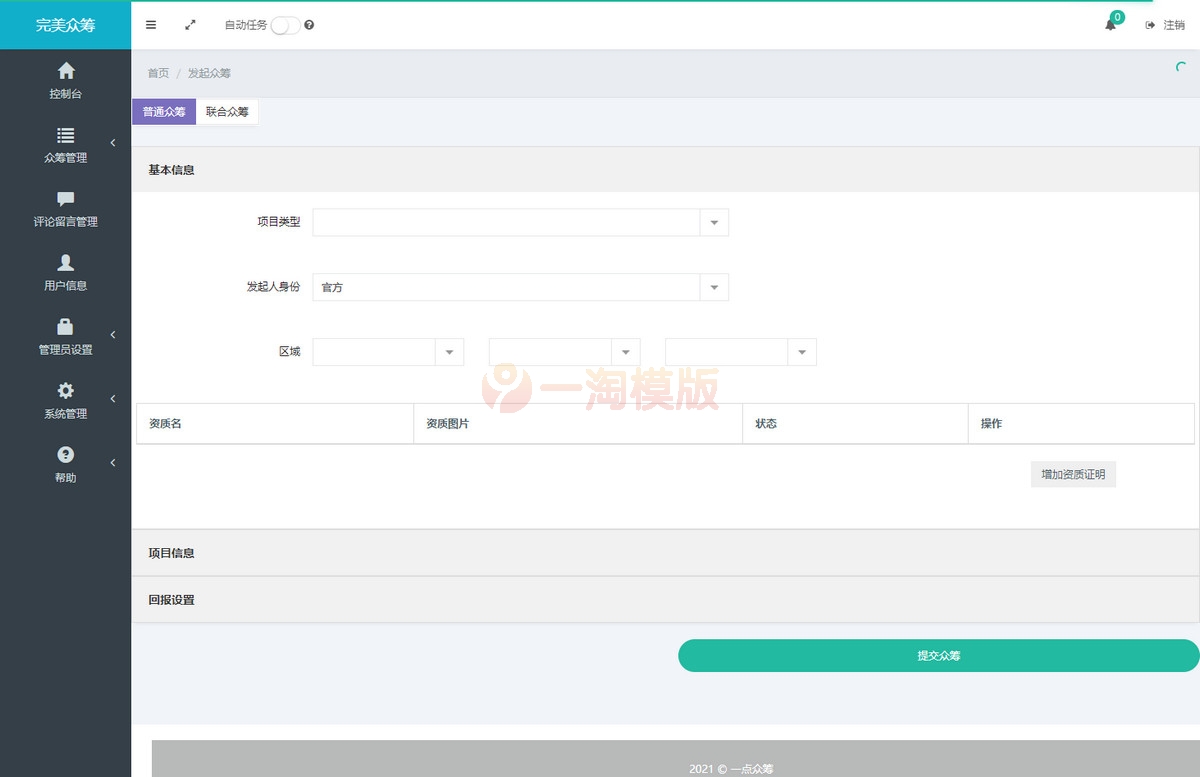1200x777 pixels.
Task: Expand the 回报设置 section
Action: [x=172, y=600]
